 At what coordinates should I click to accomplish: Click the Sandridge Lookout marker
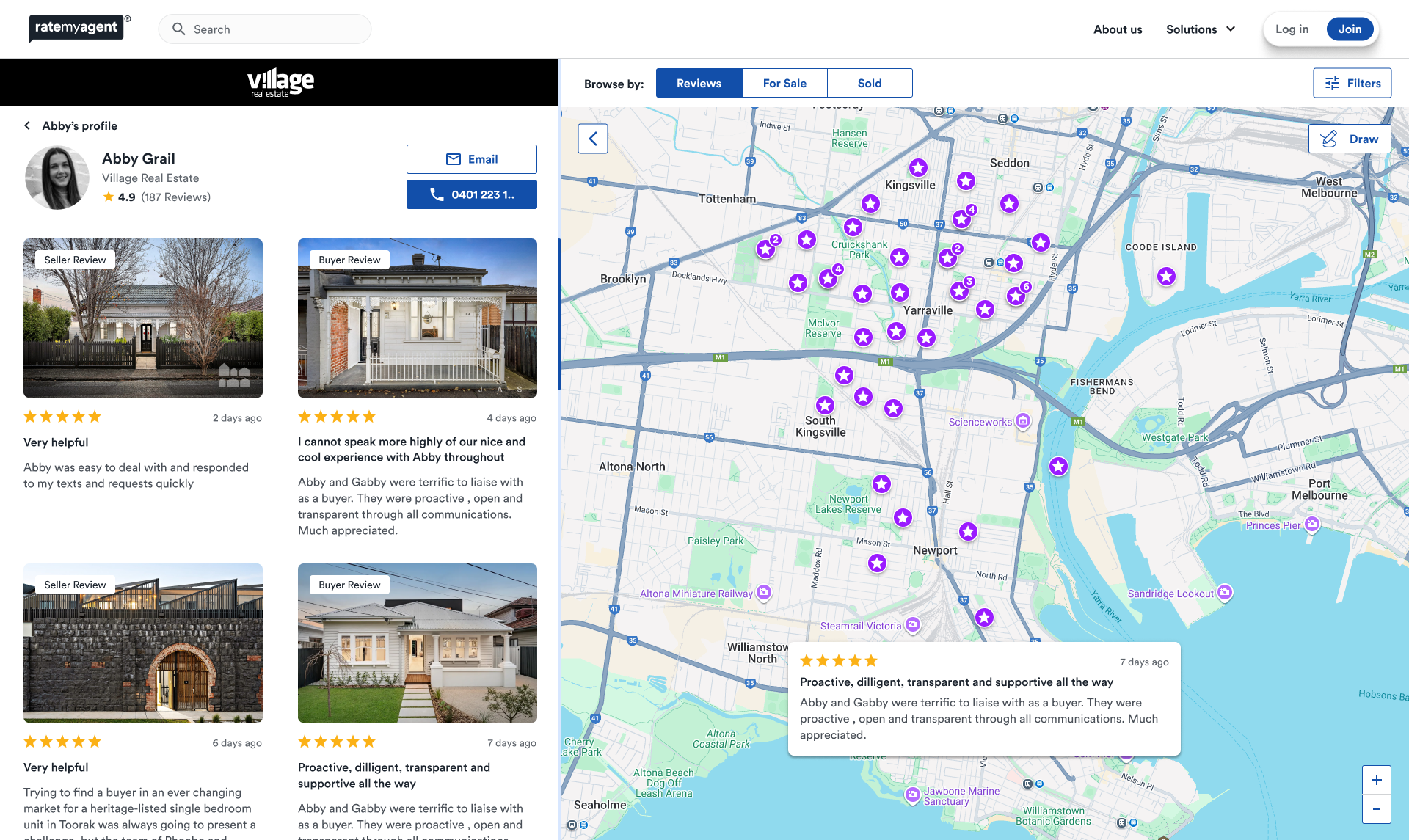[x=1224, y=592]
